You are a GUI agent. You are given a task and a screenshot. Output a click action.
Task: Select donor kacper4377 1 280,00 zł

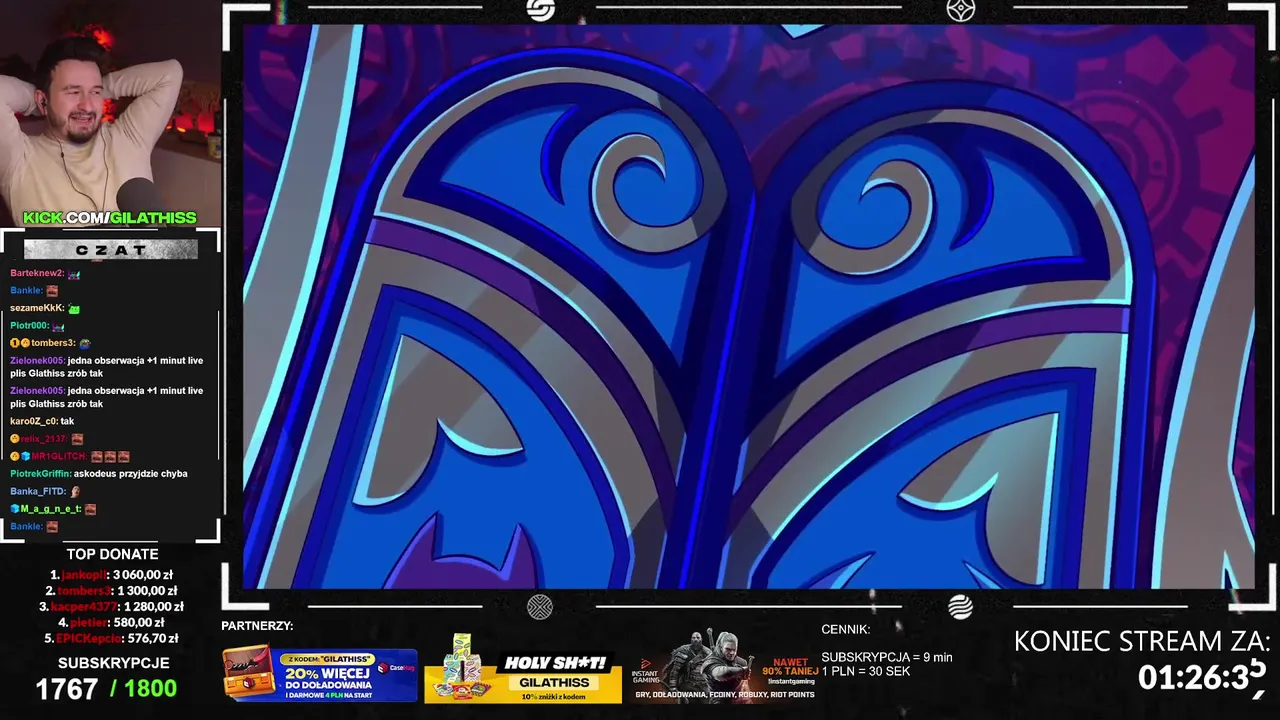(x=111, y=607)
